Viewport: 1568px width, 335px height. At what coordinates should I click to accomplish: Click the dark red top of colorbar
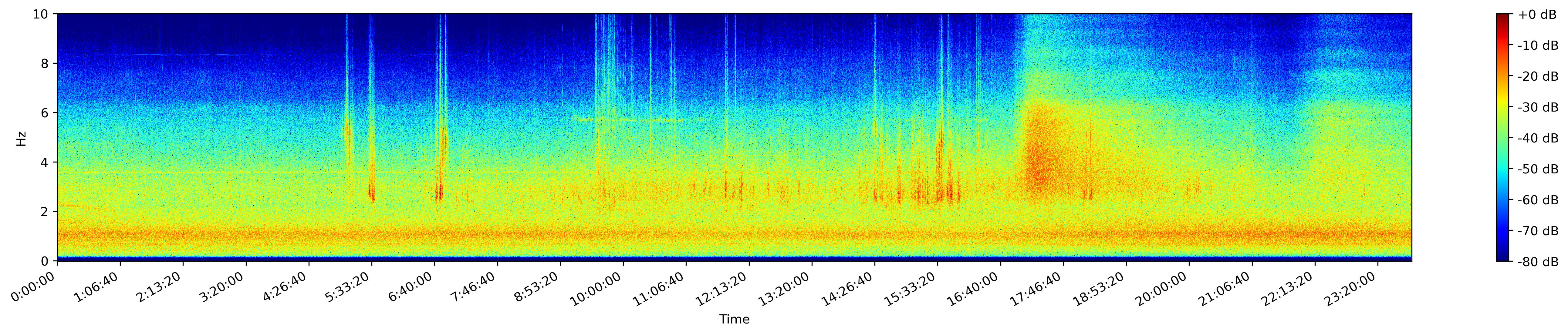click(1503, 16)
